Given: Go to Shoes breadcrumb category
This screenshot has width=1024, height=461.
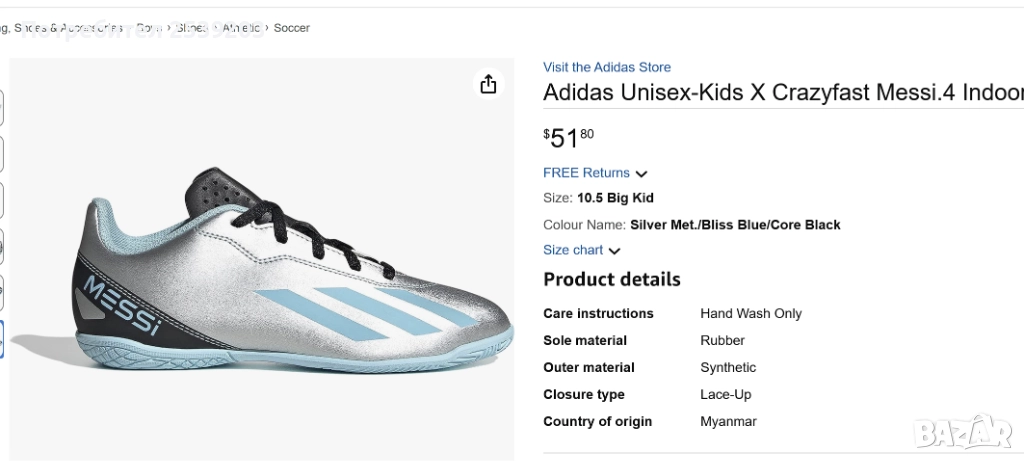Looking at the screenshot, I should point(190,28).
